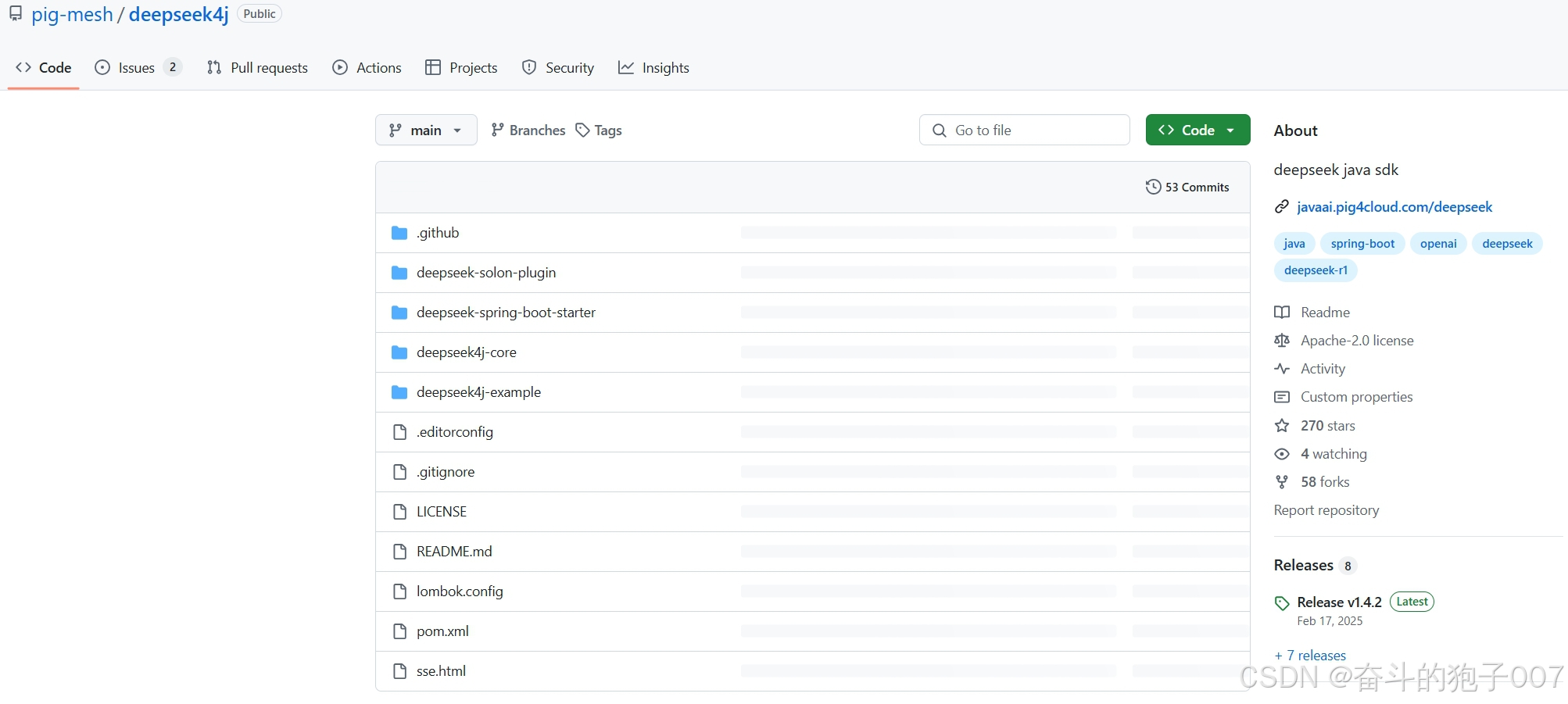The height and width of the screenshot is (704, 1568).
Task: Click the repository icon beside pig-mesh
Action: point(16,14)
